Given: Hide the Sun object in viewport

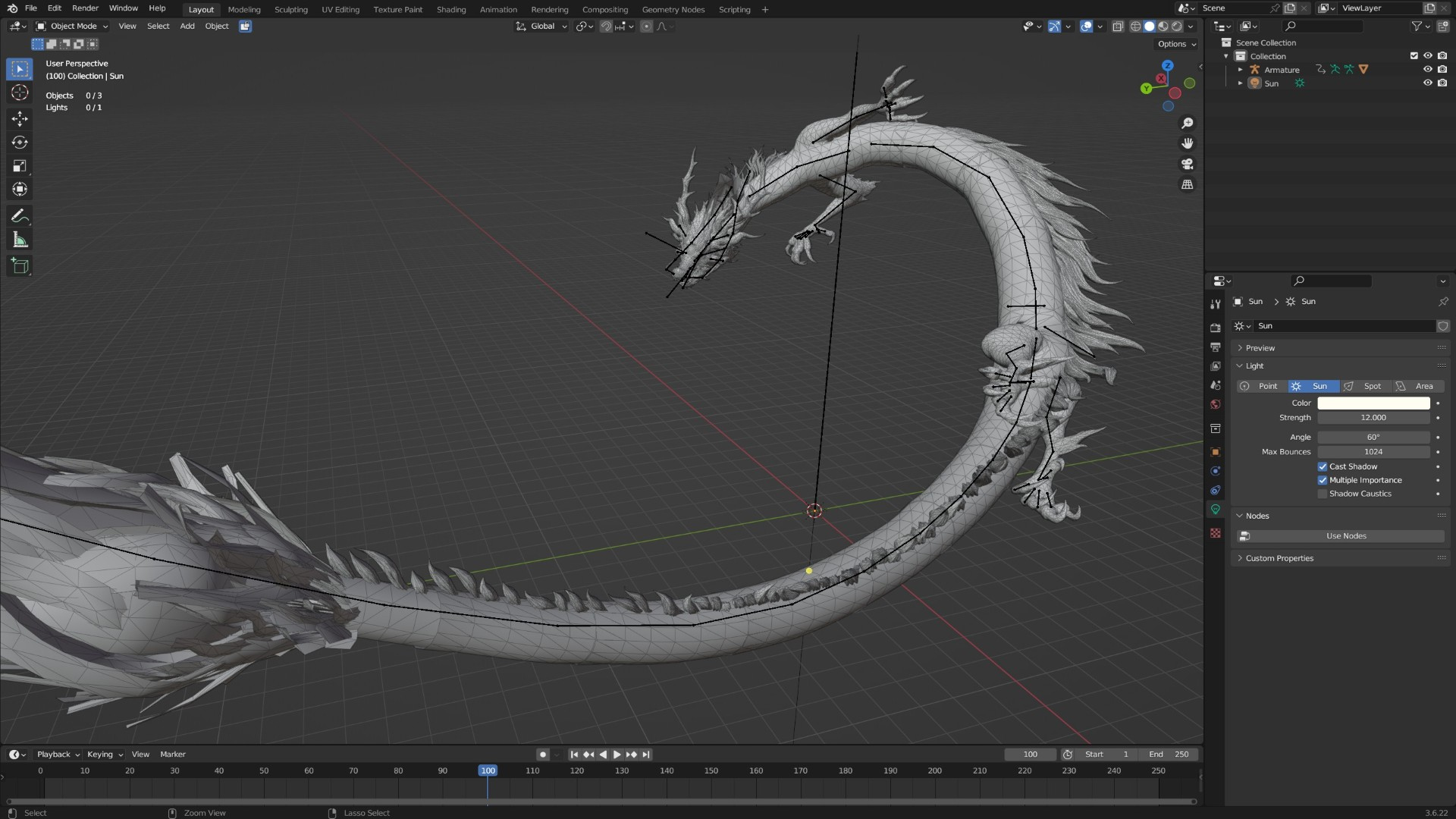Looking at the screenshot, I should point(1428,83).
